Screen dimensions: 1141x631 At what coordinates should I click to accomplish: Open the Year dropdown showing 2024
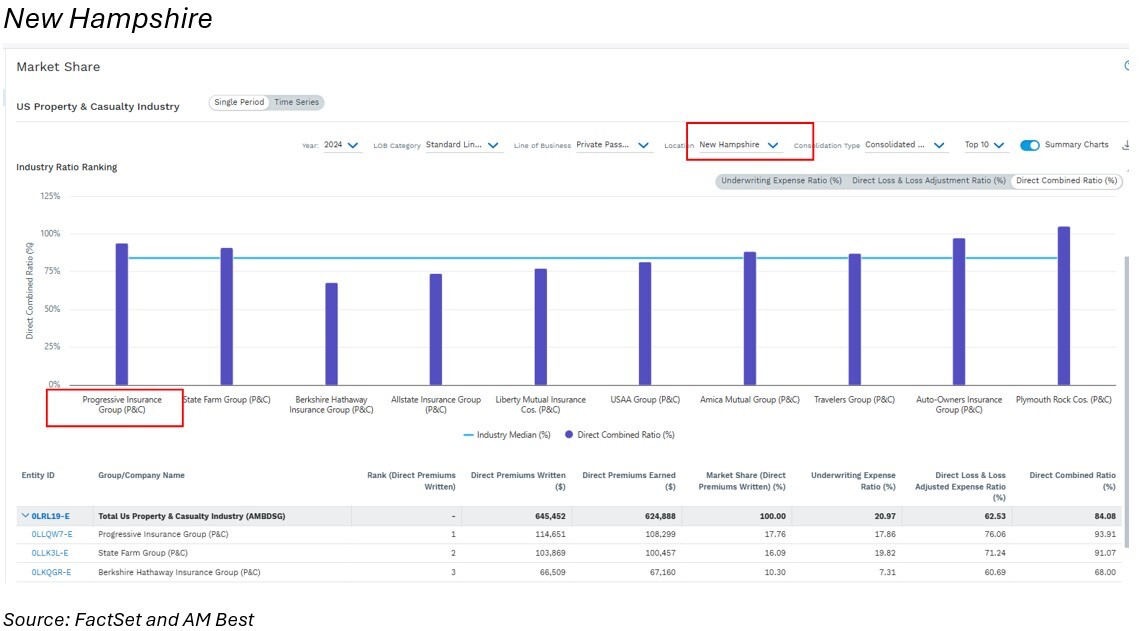coord(341,145)
